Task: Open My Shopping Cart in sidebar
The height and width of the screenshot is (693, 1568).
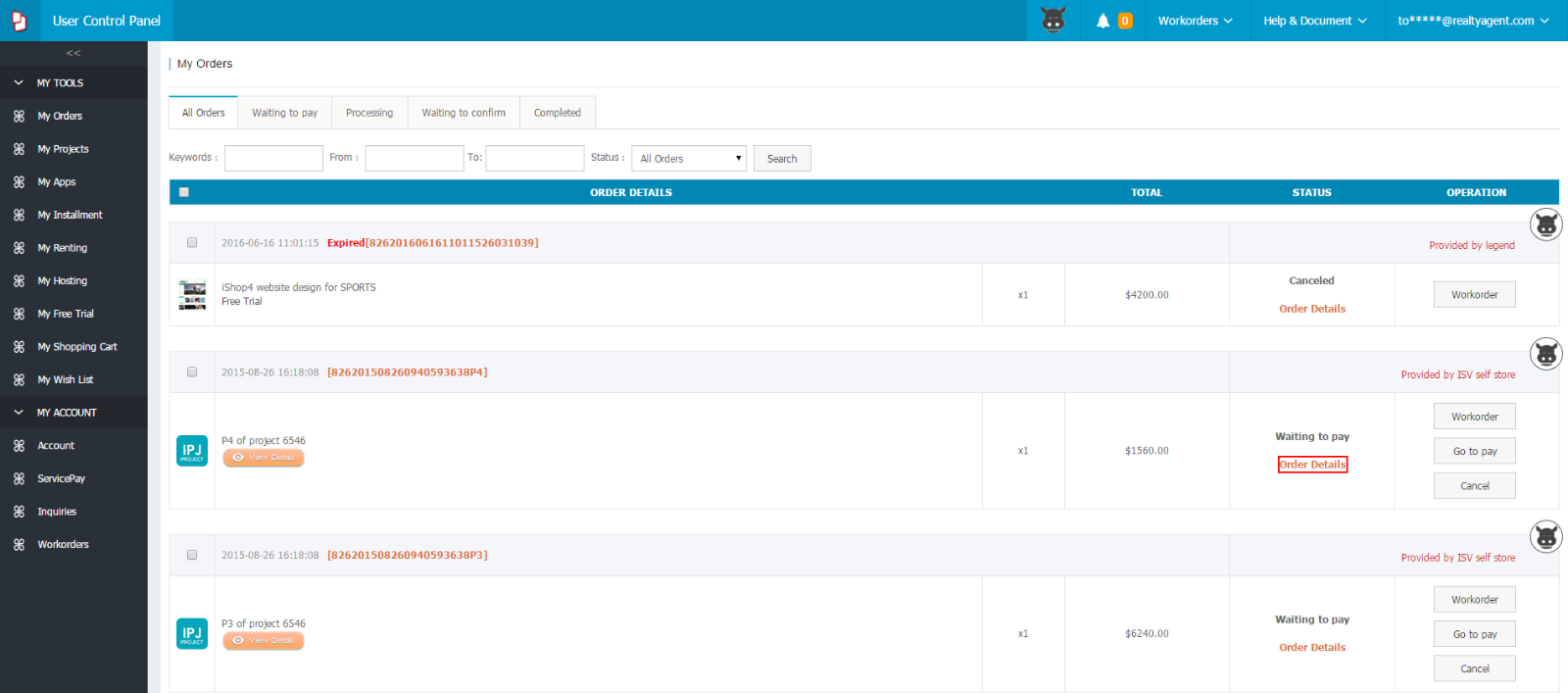Action: (77, 347)
